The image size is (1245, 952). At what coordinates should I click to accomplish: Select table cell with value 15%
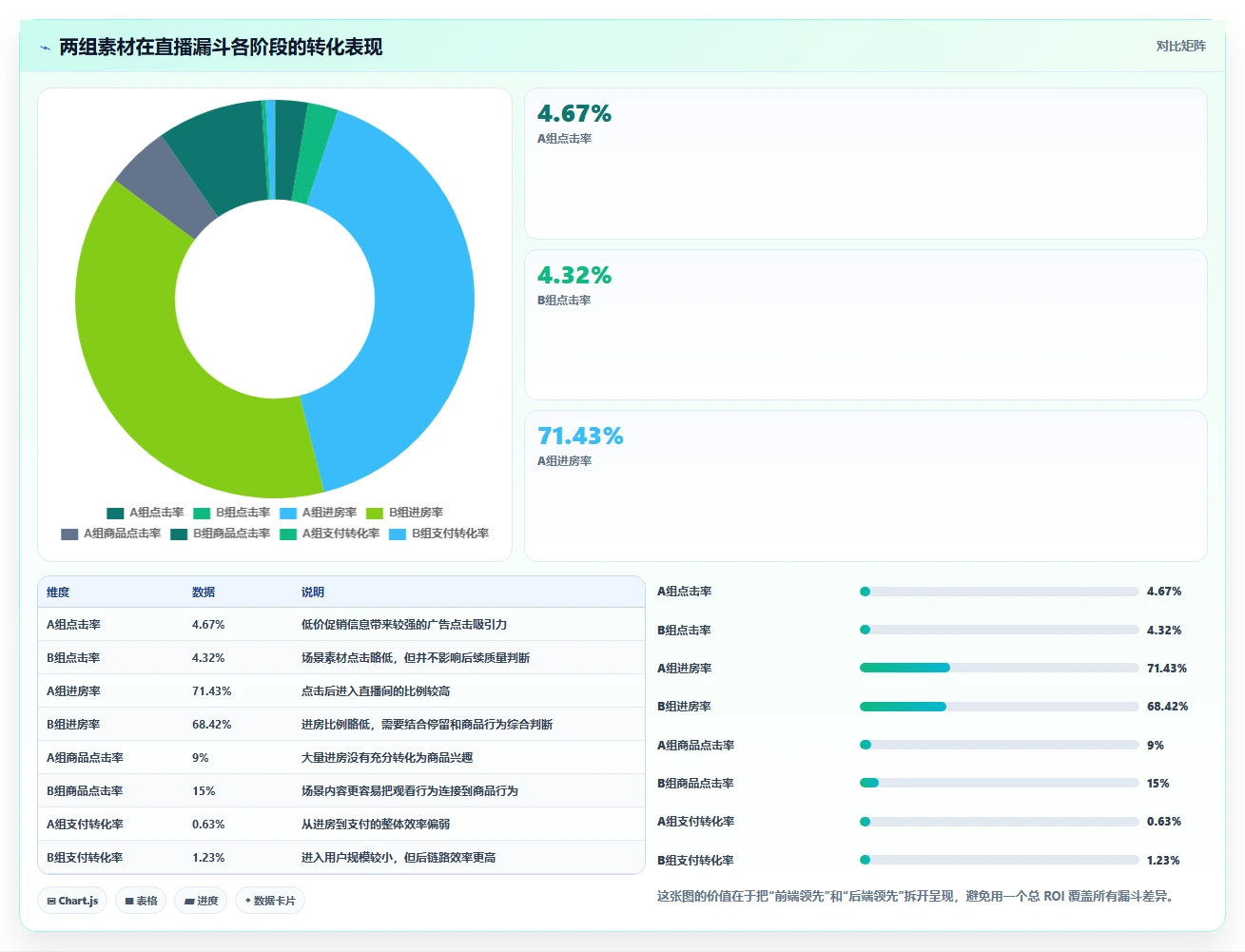(x=204, y=791)
